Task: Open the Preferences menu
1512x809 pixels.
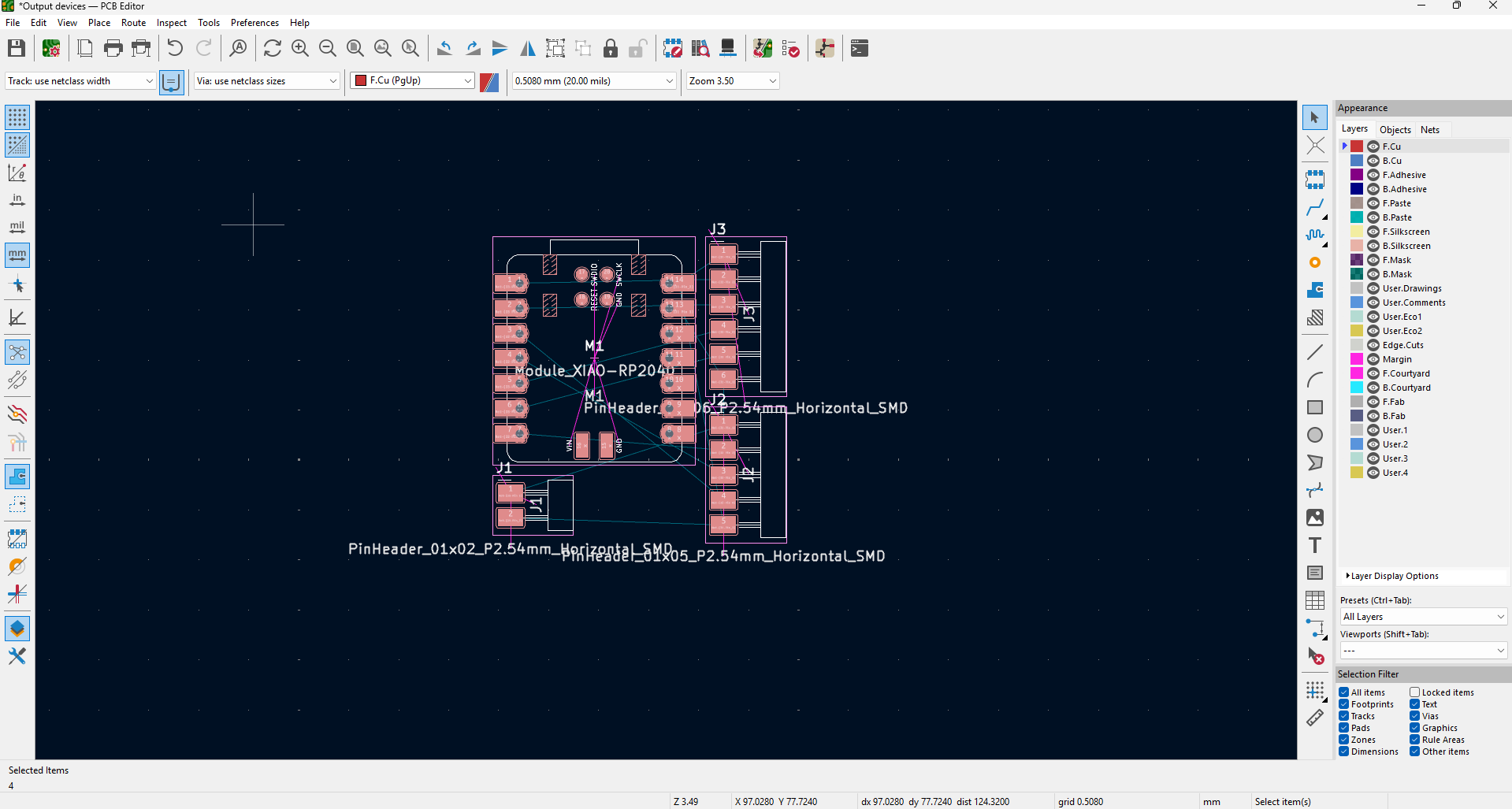Action: pyautogui.click(x=254, y=23)
